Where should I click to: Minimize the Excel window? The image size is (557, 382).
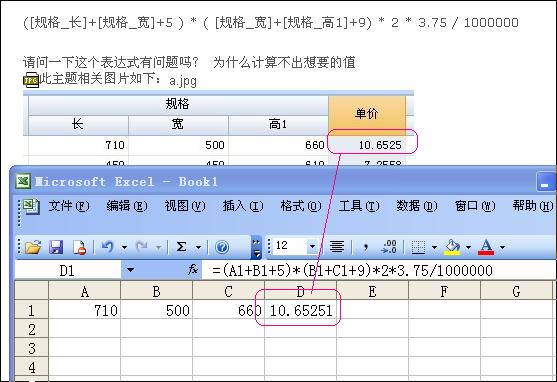(x=544, y=182)
